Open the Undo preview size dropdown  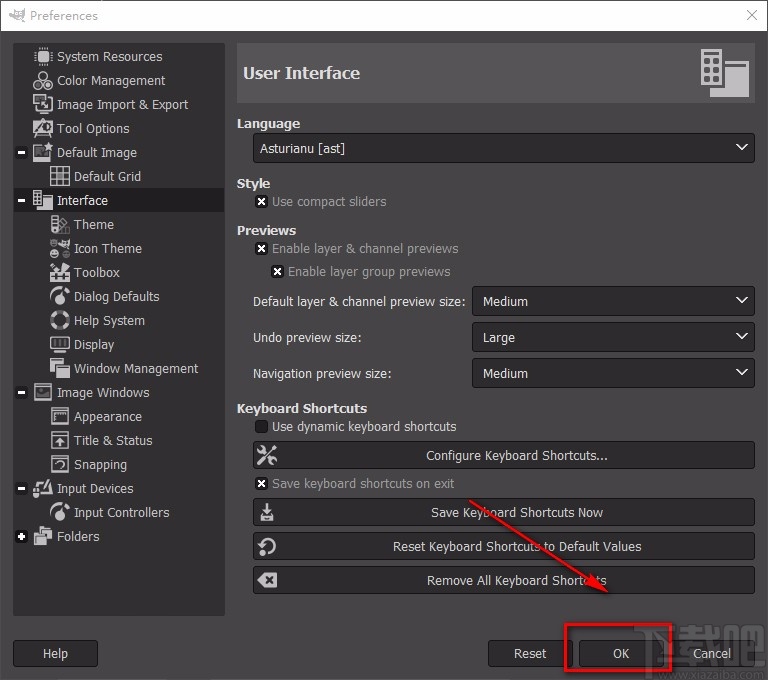tap(612, 338)
